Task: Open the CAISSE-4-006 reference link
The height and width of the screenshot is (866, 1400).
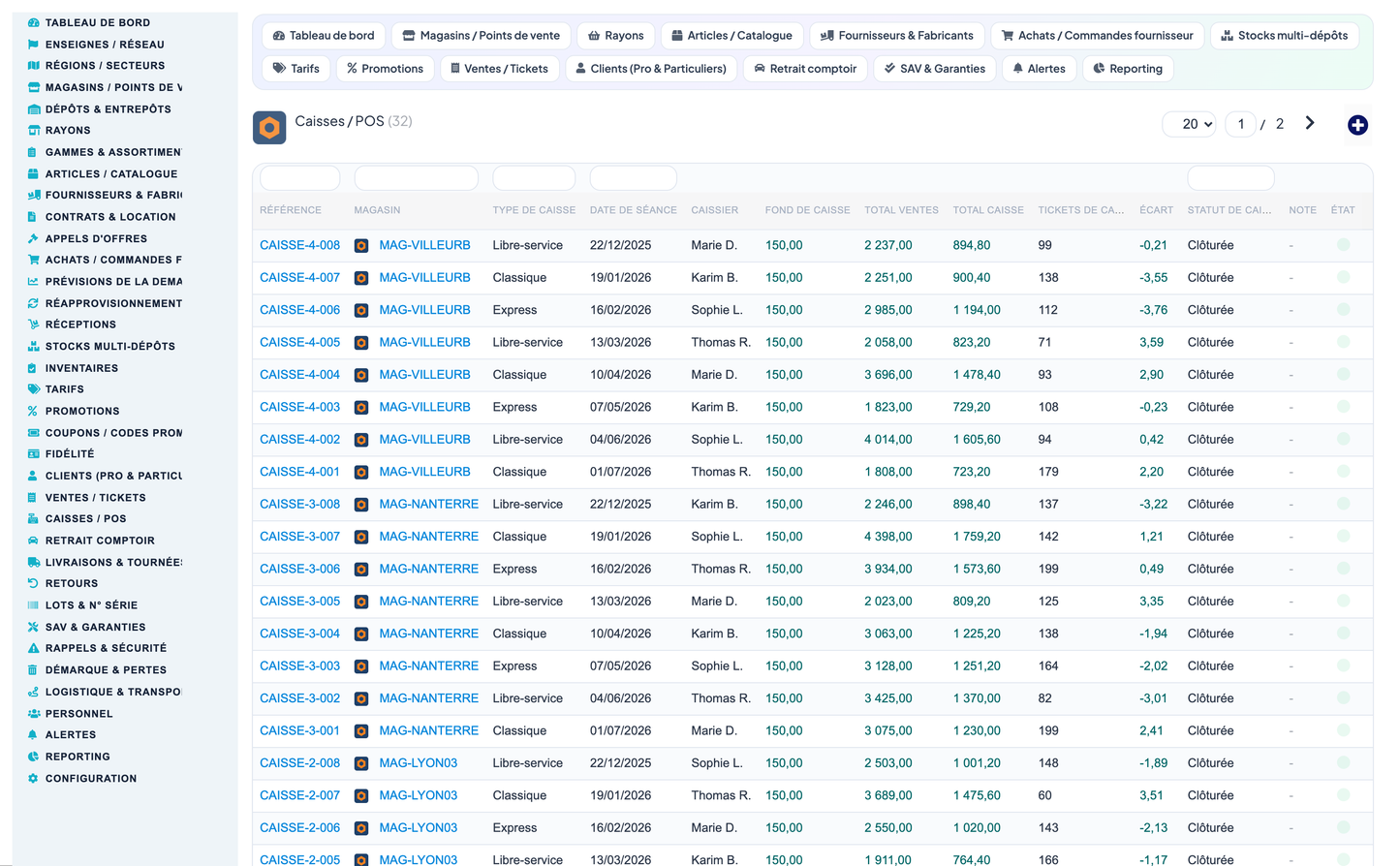Action: click(x=299, y=310)
